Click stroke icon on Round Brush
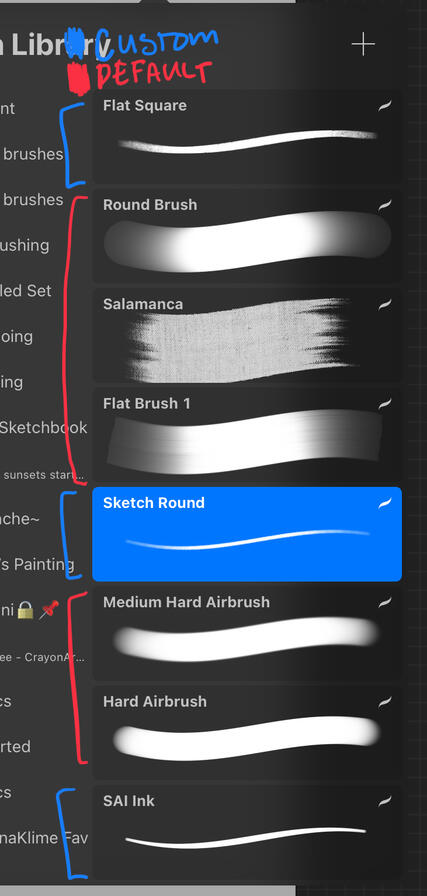The image size is (427, 896). [x=385, y=205]
